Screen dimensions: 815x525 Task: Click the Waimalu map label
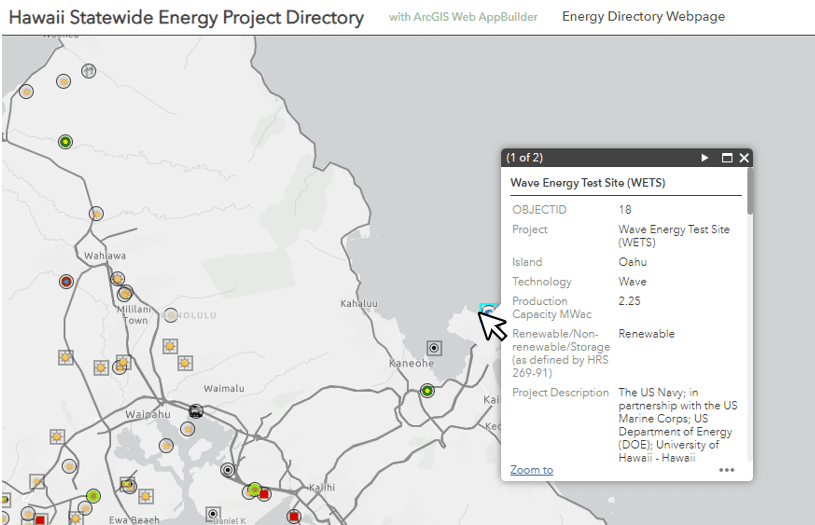click(224, 388)
